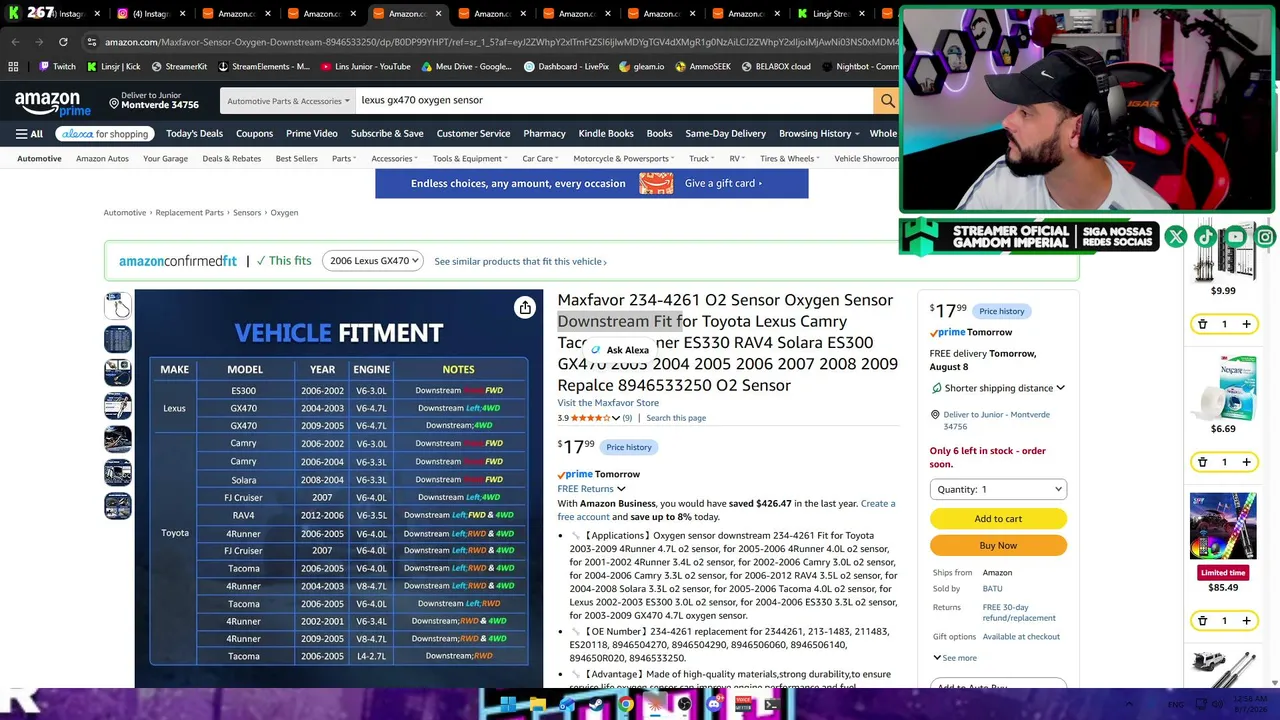Image resolution: width=1280 pixels, height=720 pixels.
Task: Click See similar products that fit this vehicle
Action: pos(520,262)
